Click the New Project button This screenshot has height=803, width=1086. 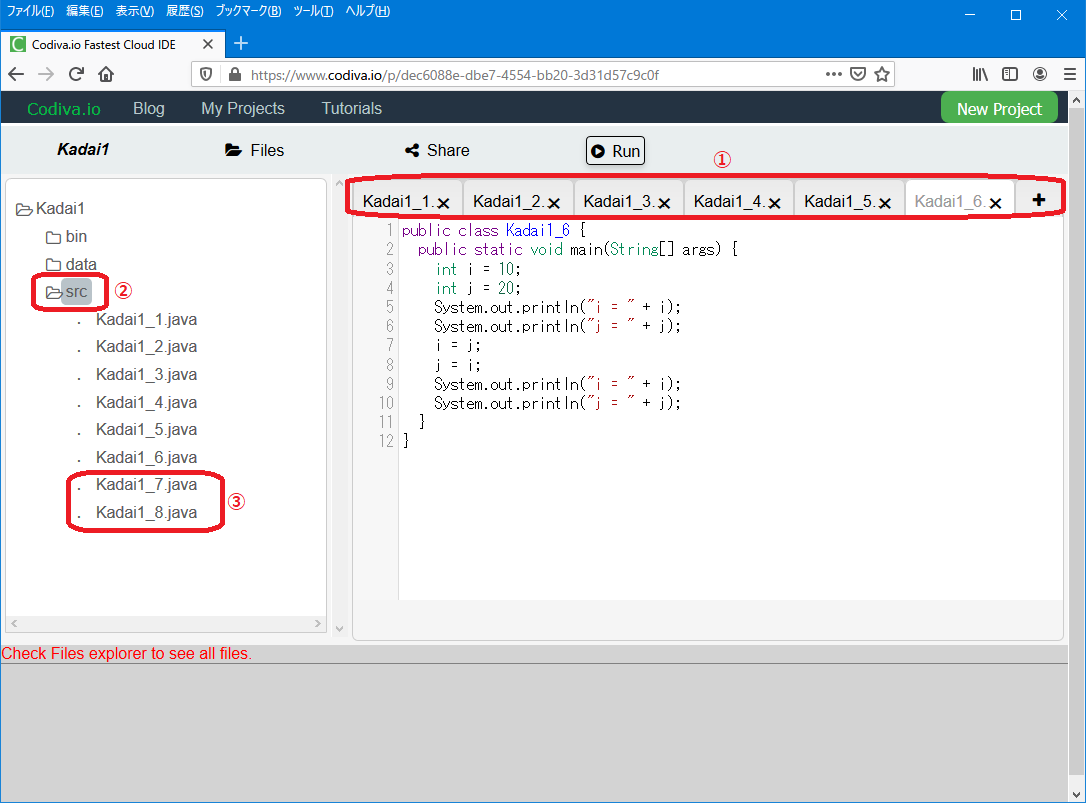[x=998, y=109]
